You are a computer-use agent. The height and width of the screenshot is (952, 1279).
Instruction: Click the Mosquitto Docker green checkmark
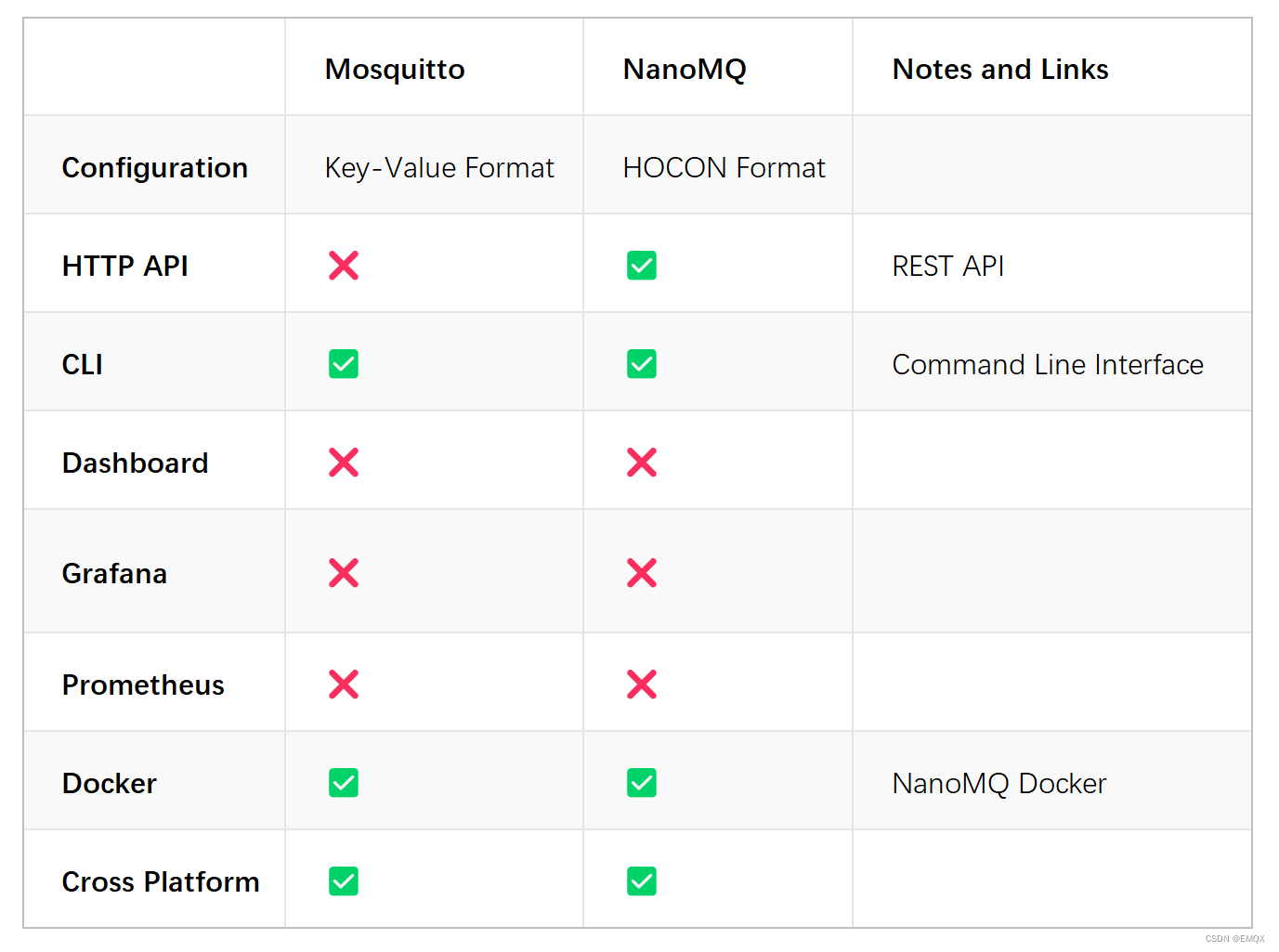tap(344, 783)
